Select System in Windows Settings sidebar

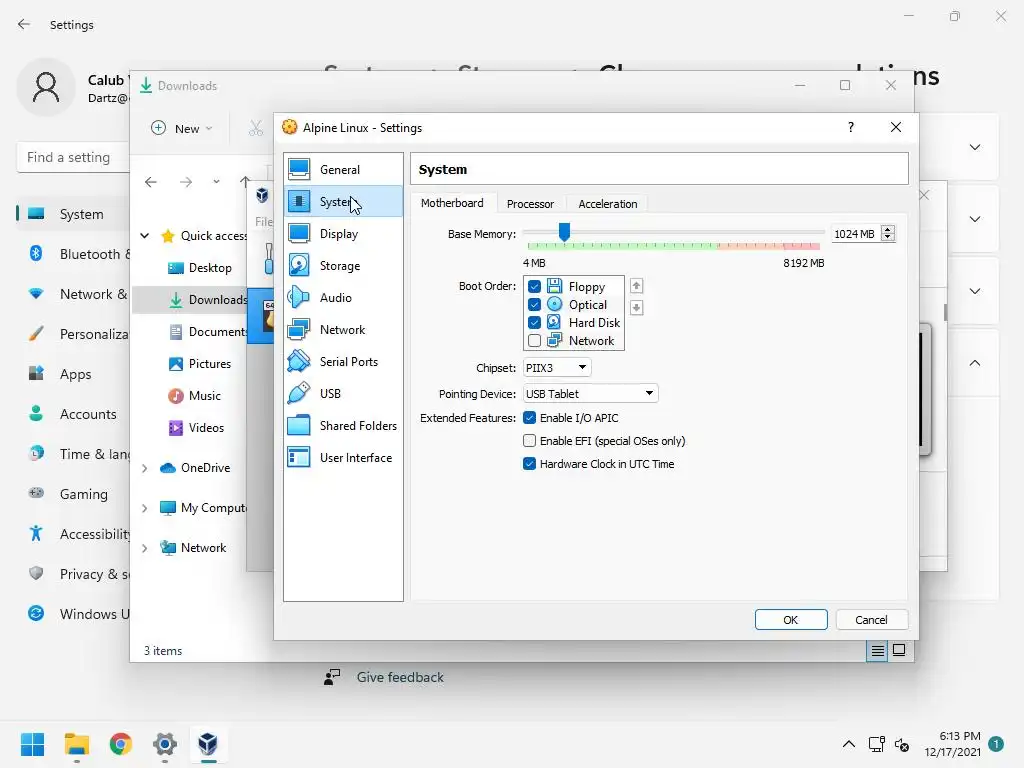click(73, 214)
